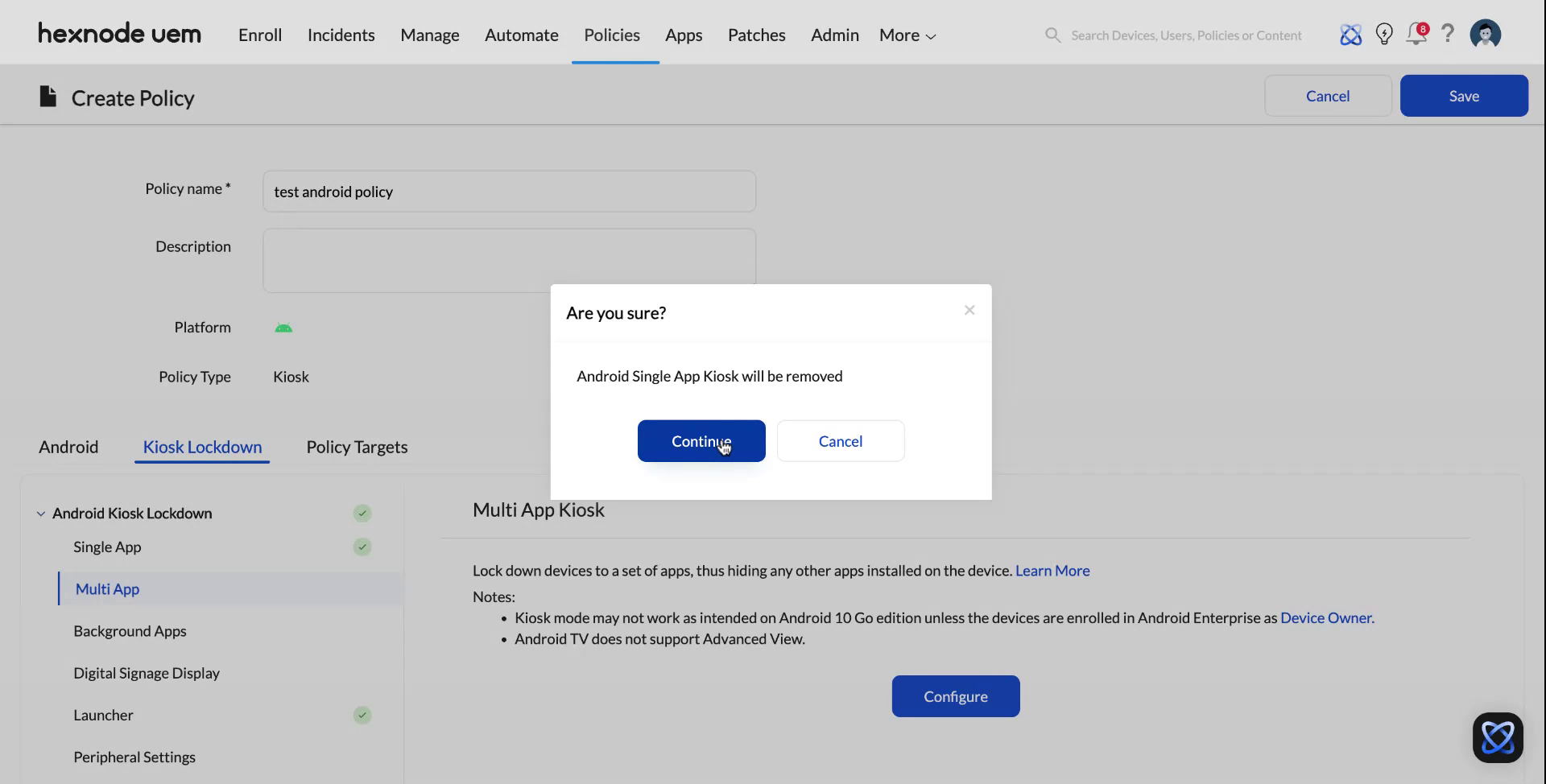The height and width of the screenshot is (784, 1546).
Task: Open the support chat bubble widget
Action: click(x=1498, y=737)
